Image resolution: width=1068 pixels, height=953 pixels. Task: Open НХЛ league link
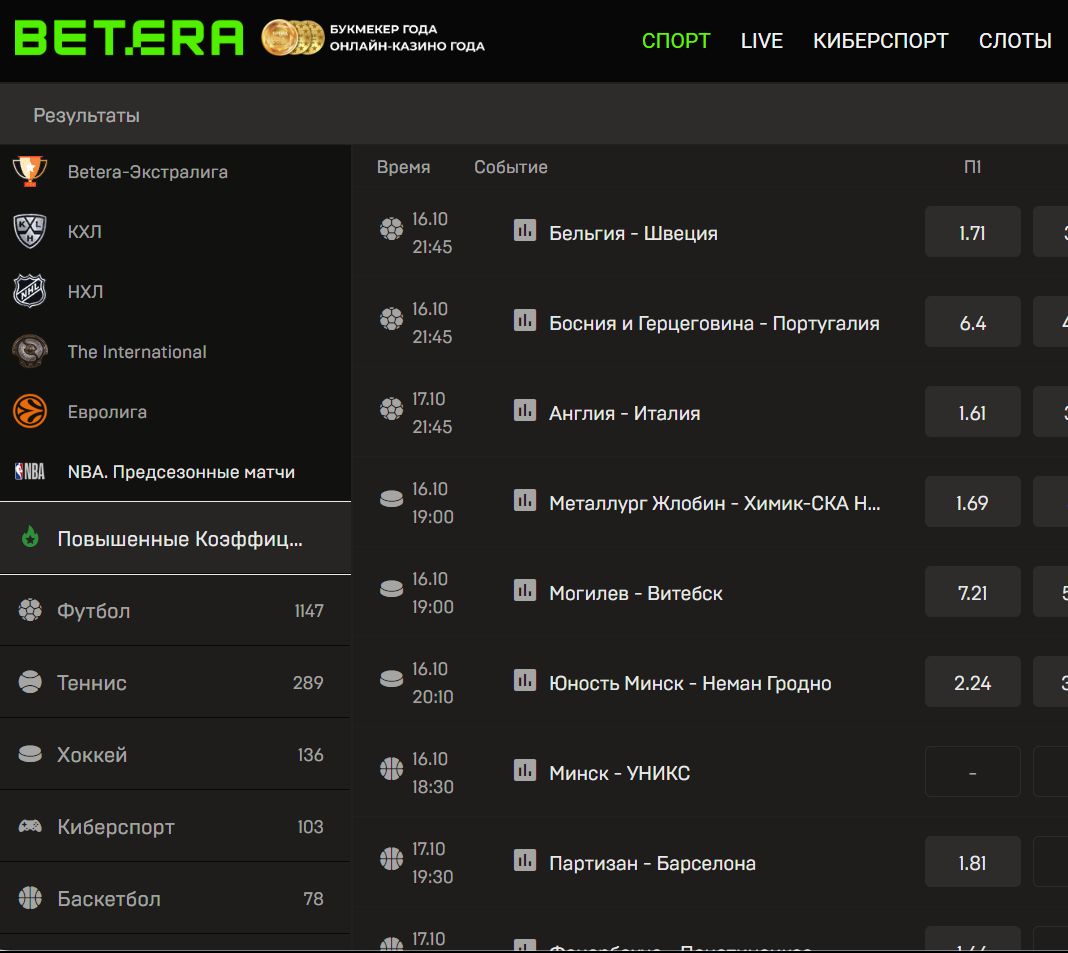pos(85,292)
